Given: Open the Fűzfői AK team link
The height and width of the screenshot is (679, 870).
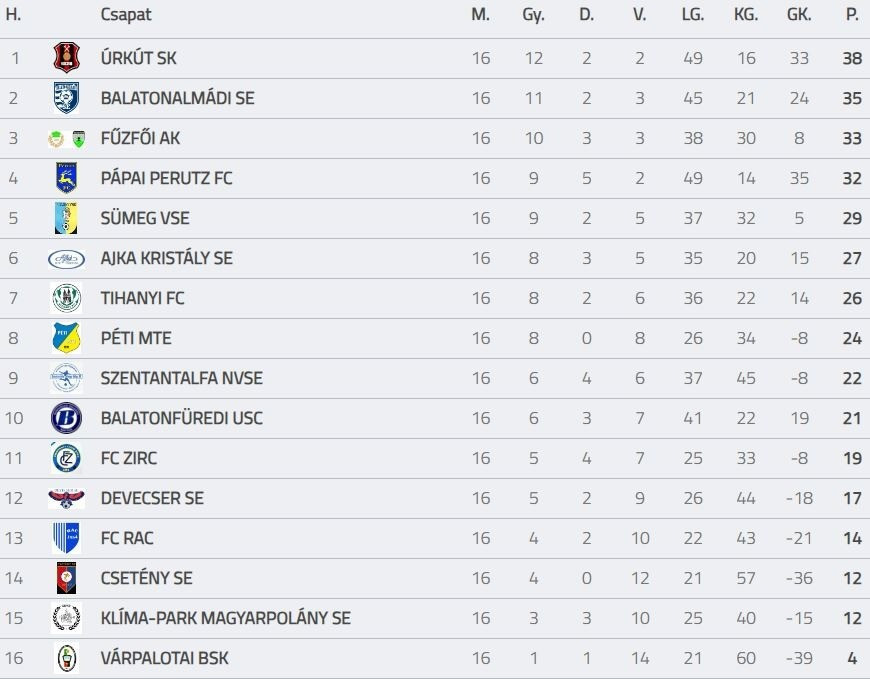Looking at the screenshot, I should click(140, 138).
